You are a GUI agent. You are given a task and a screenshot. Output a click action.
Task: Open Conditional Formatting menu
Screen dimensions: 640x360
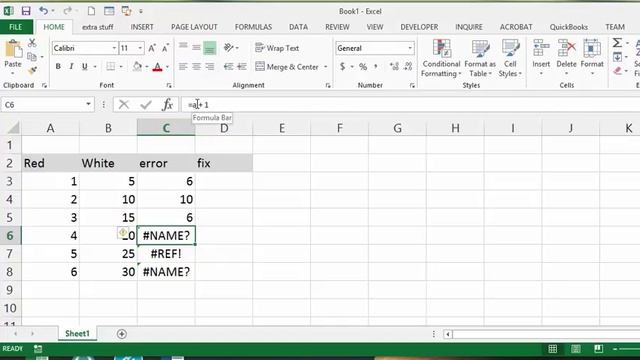441,58
